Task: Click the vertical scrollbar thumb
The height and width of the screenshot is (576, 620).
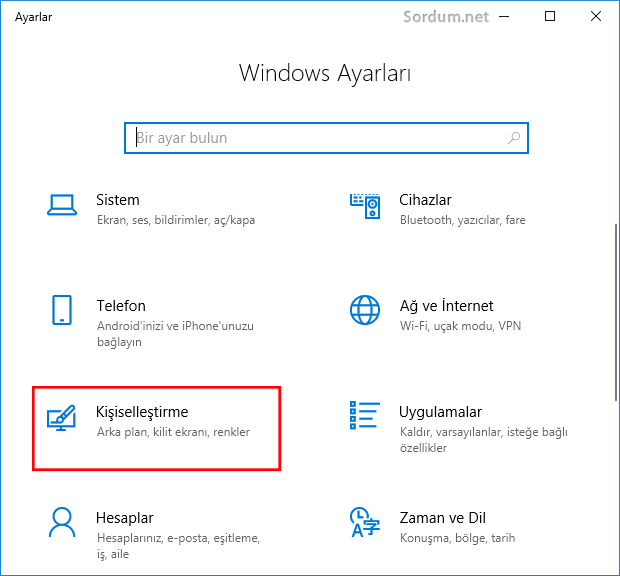Action: click(616, 312)
